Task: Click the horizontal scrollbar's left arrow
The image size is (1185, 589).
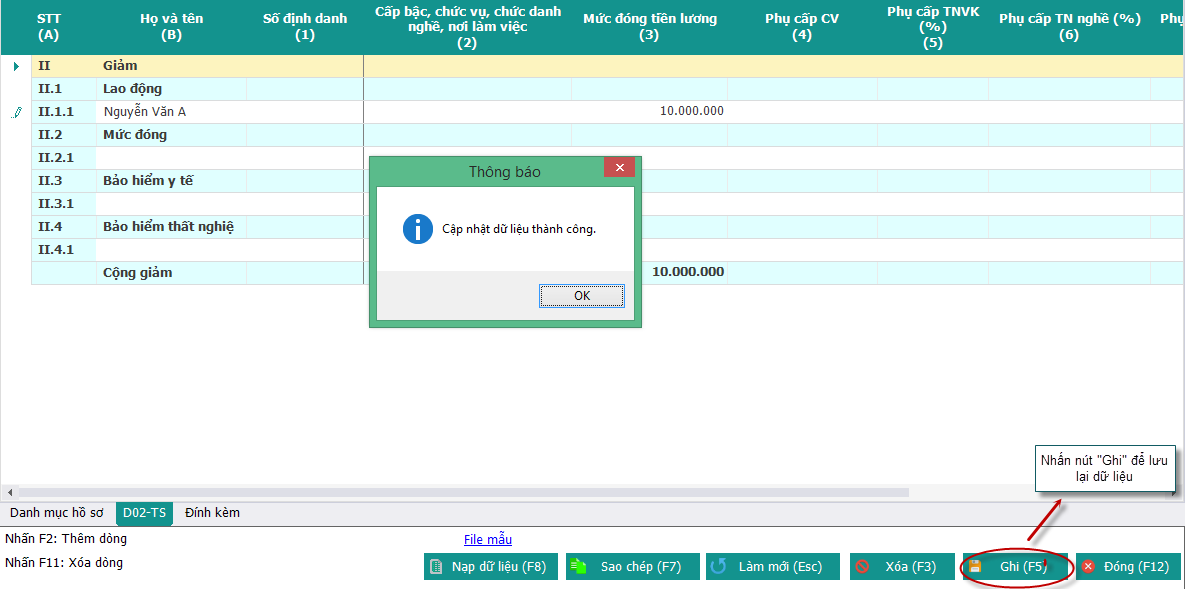Action: click(10, 492)
